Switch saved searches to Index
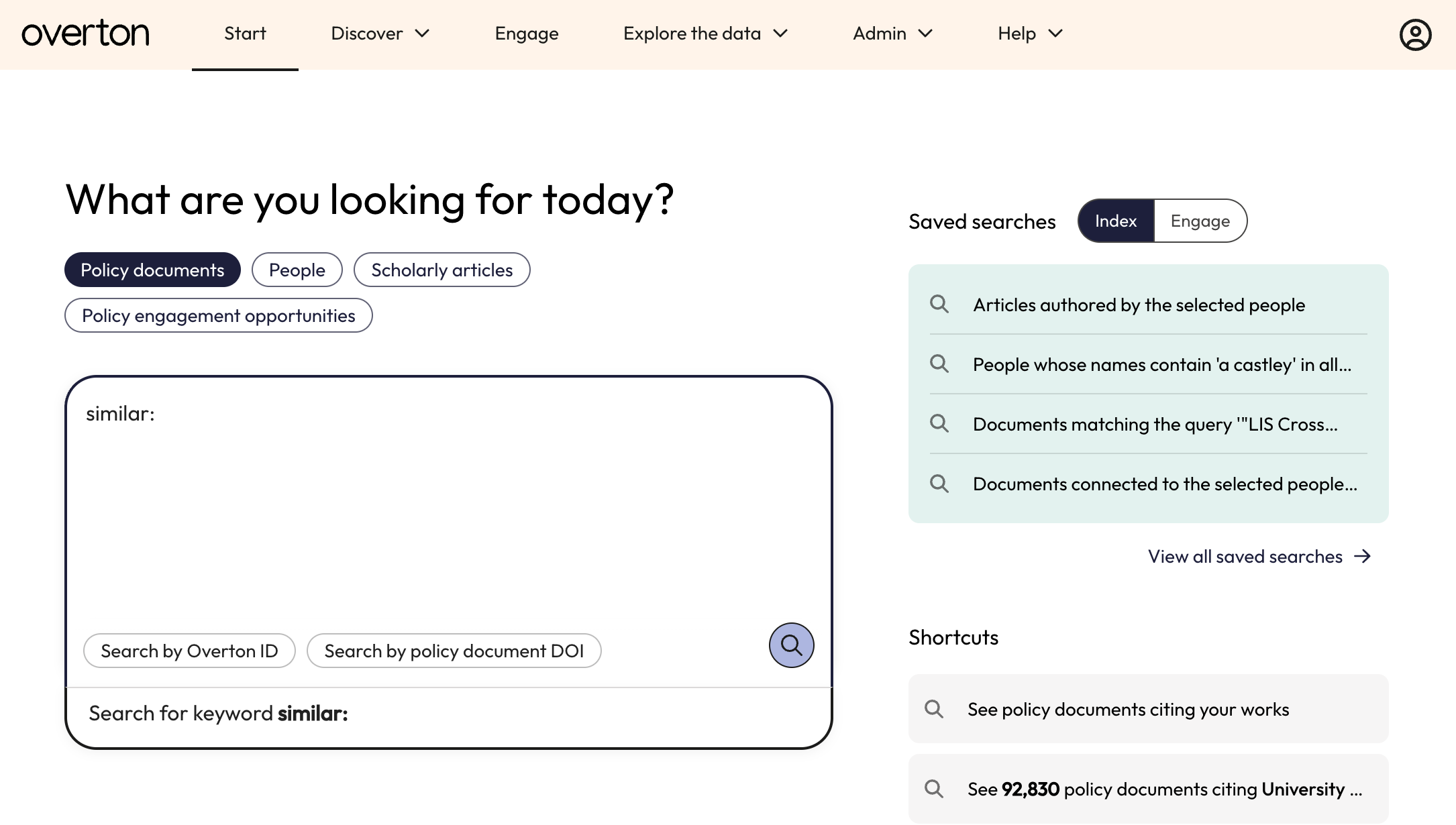 point(1116,221)
